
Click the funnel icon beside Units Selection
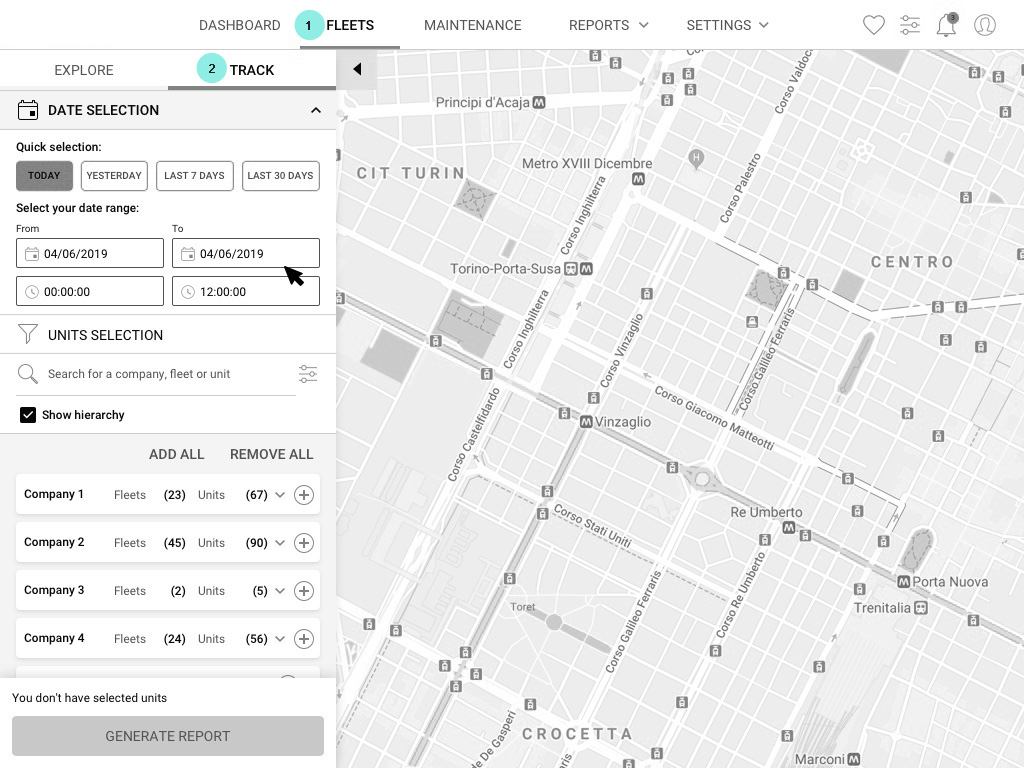[x=27, y=334]
